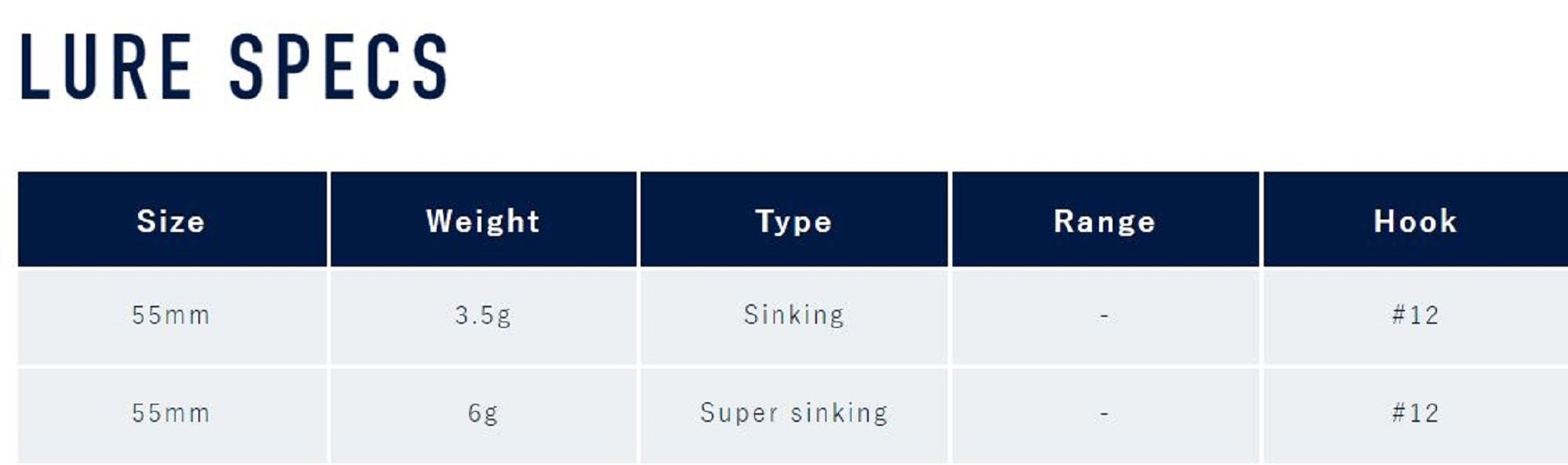This screenshot has width=1568, height=465.
Task: Click the word LURE in the heading
Action: [105, 67]
